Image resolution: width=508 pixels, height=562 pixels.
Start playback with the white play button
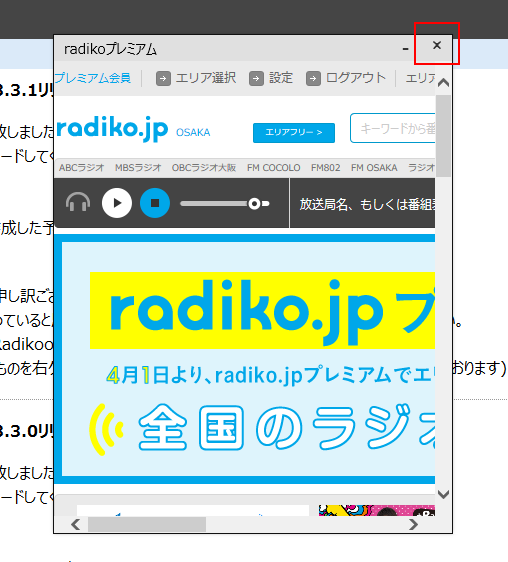pos(117,203)
